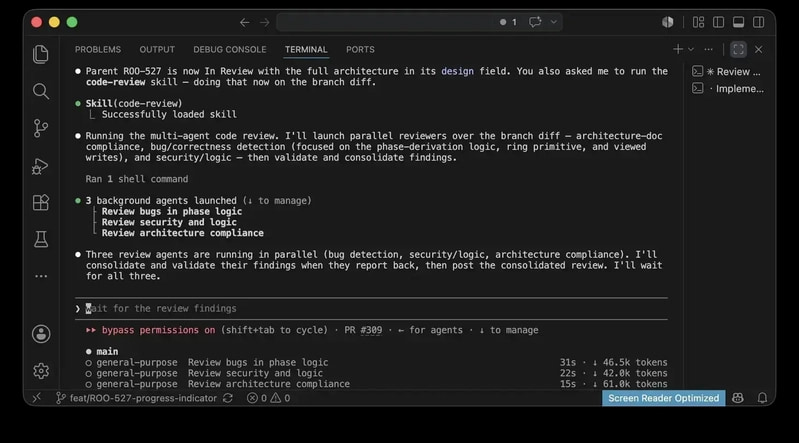Toggle the bottom panel visibility
The image size is (799, 443).
point(738,22)
